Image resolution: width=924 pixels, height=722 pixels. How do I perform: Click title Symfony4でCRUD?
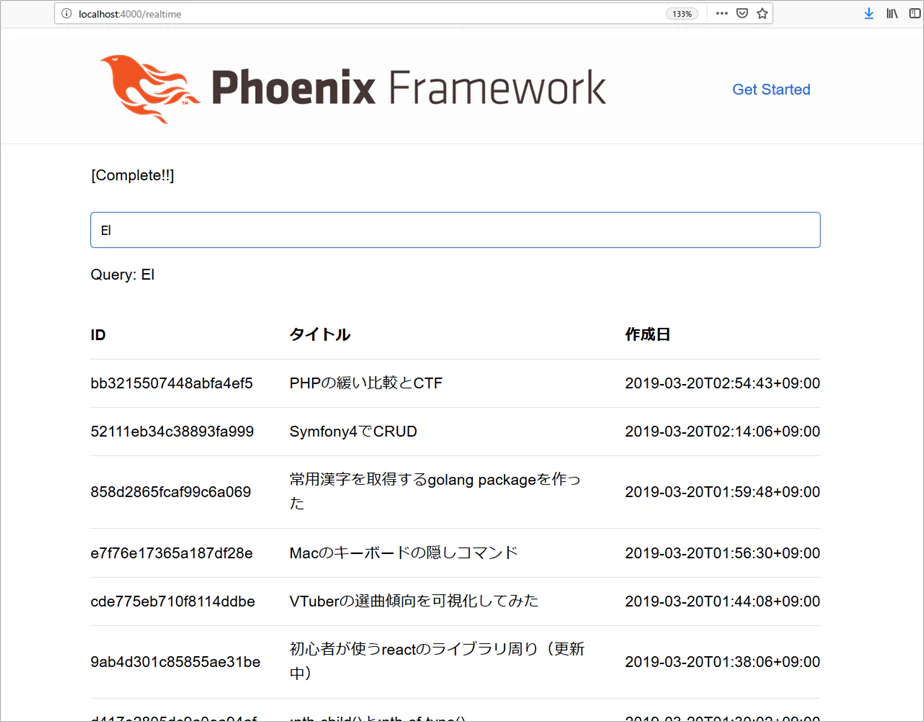pos(353,431)
